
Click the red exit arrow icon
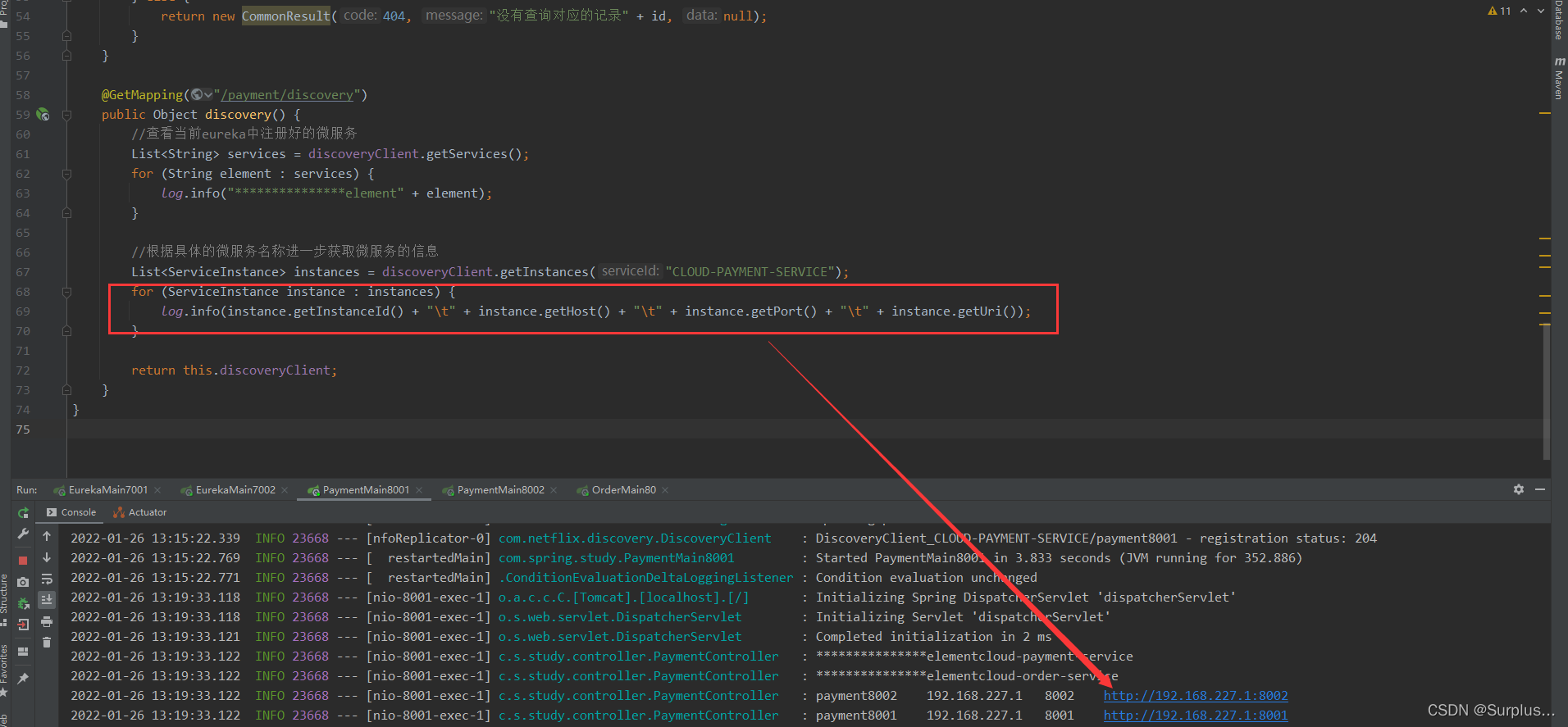[x=23, y=625]
